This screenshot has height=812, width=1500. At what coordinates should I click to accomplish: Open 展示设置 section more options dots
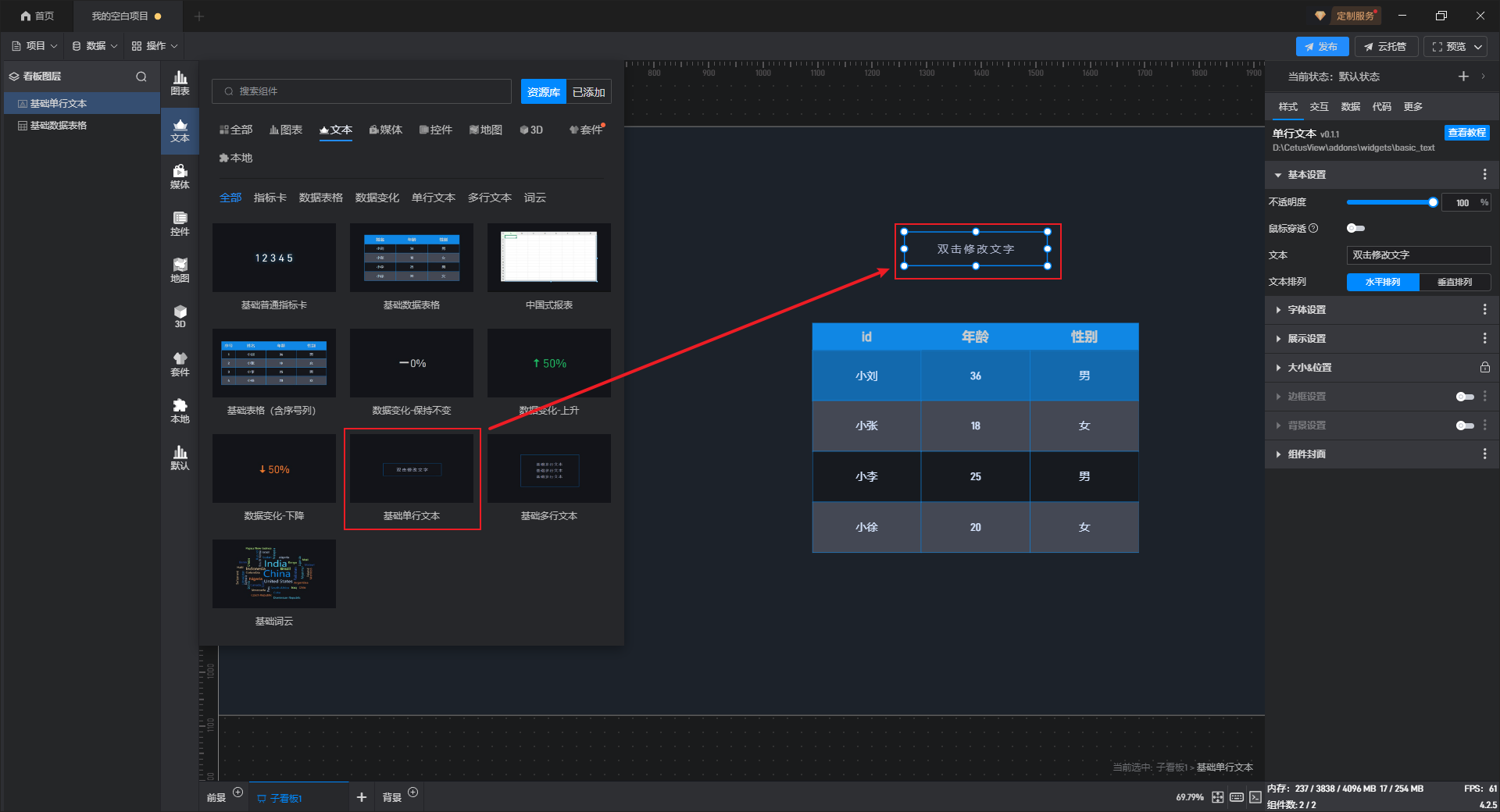[1484, 338]
